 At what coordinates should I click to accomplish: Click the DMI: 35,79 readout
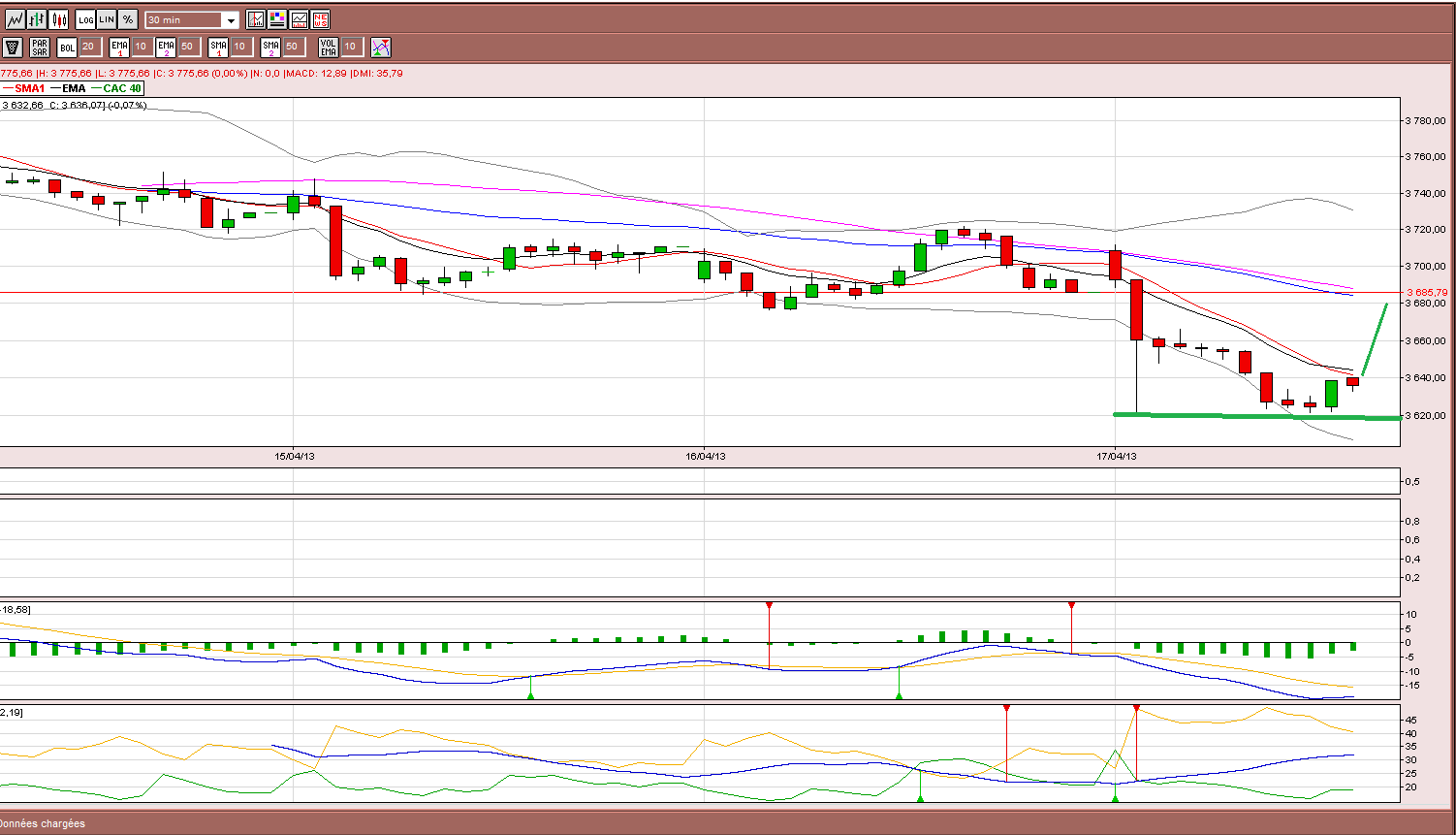(378, 73)
